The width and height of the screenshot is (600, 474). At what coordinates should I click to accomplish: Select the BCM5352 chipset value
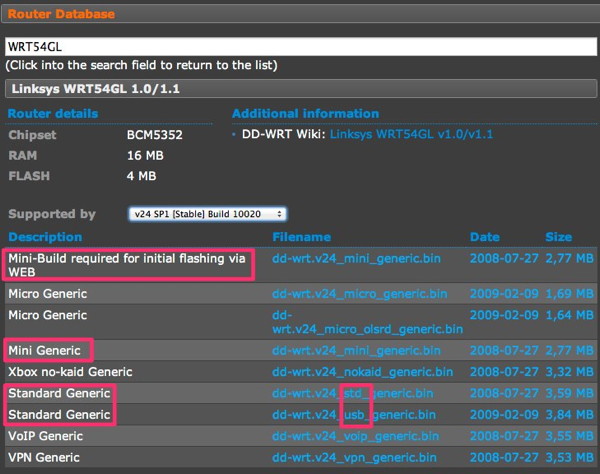click(x=155, y=135)
